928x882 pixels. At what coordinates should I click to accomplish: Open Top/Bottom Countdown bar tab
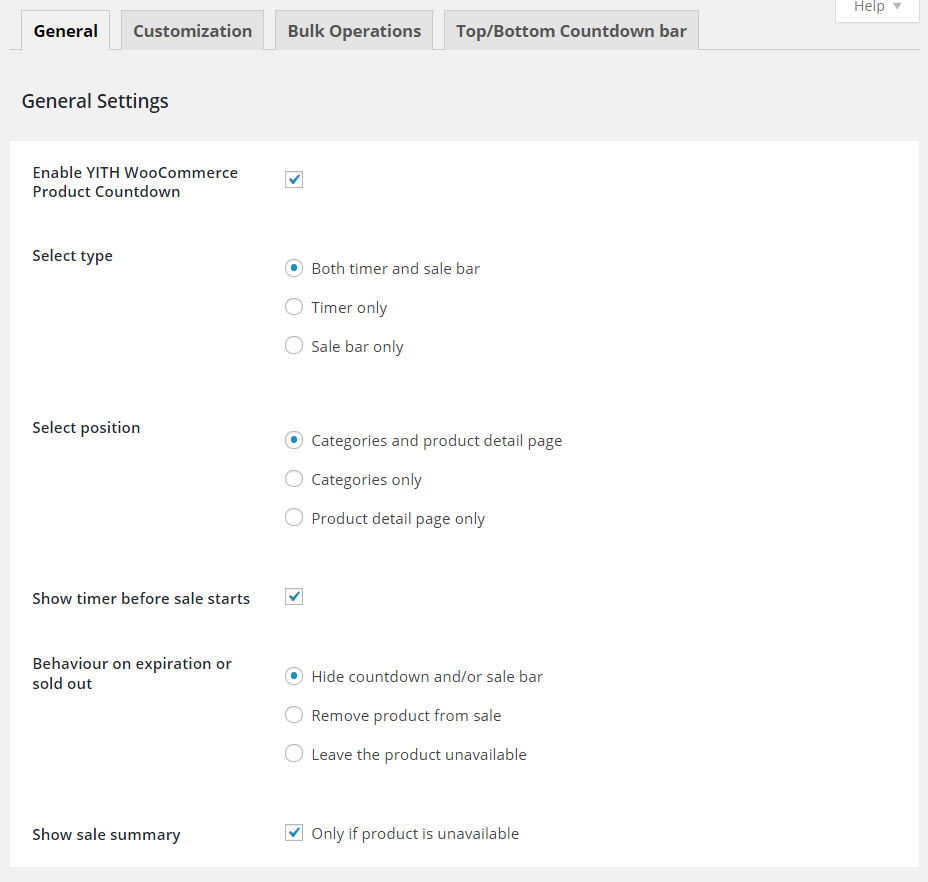(571, 31)
